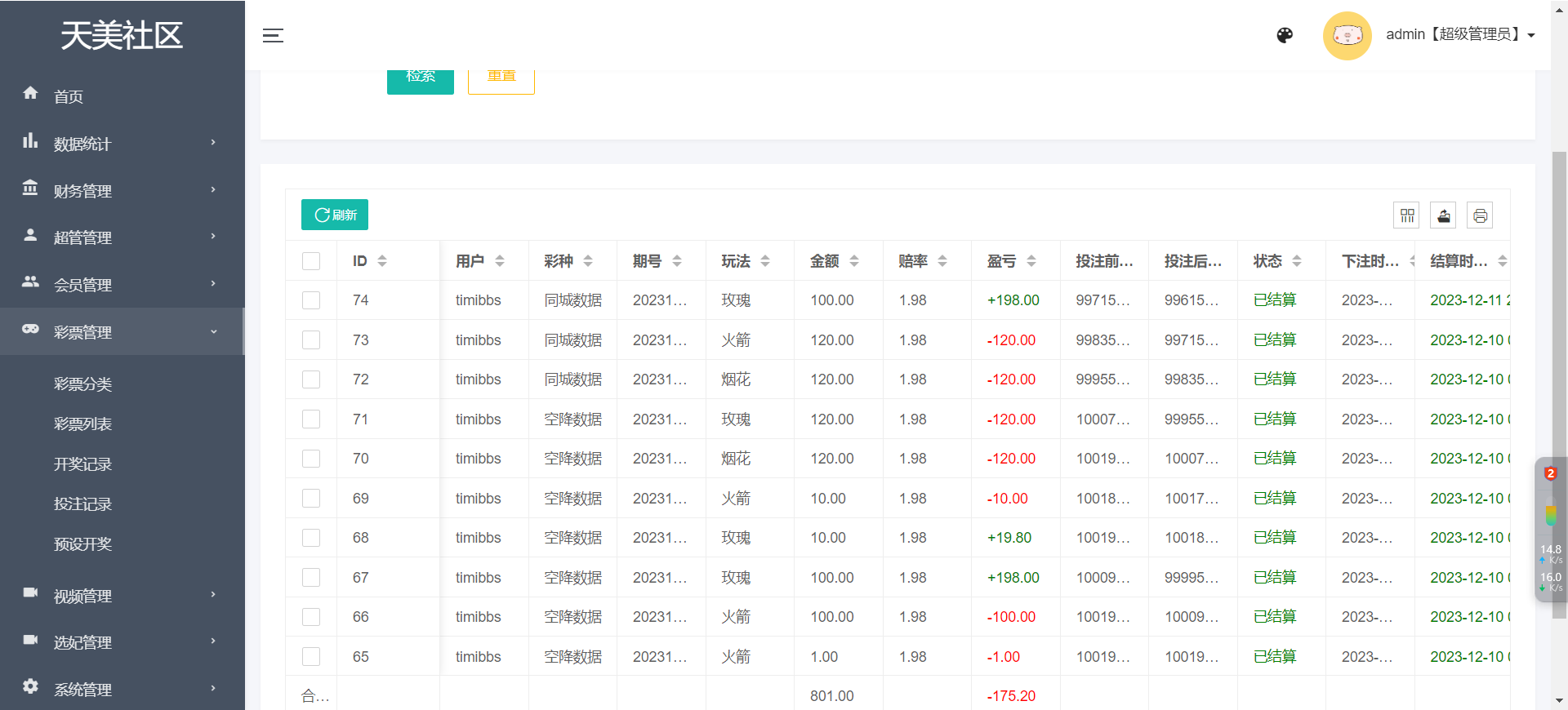Open 投注记录 in the sidebar
The image size is (1568, 710).
[x=82, y=504]
